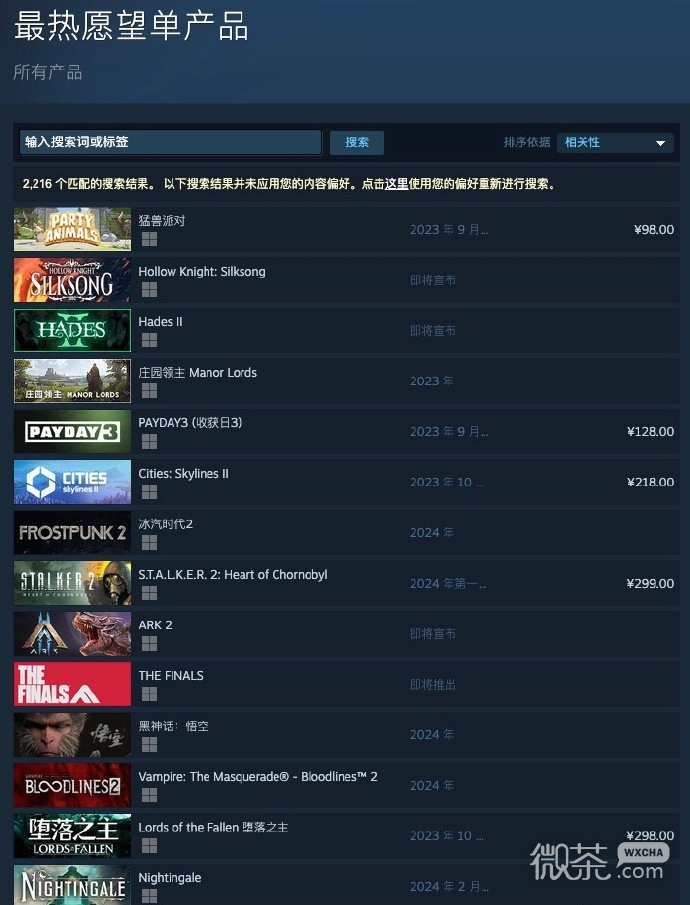
Task: Open the ARK 2 dinosaur capsule image
Action: pos(72,633)
